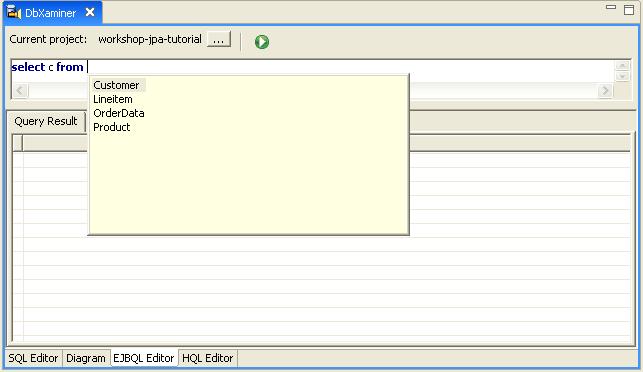Minimize the DbXaminer view panel

(x=611, y=7)
